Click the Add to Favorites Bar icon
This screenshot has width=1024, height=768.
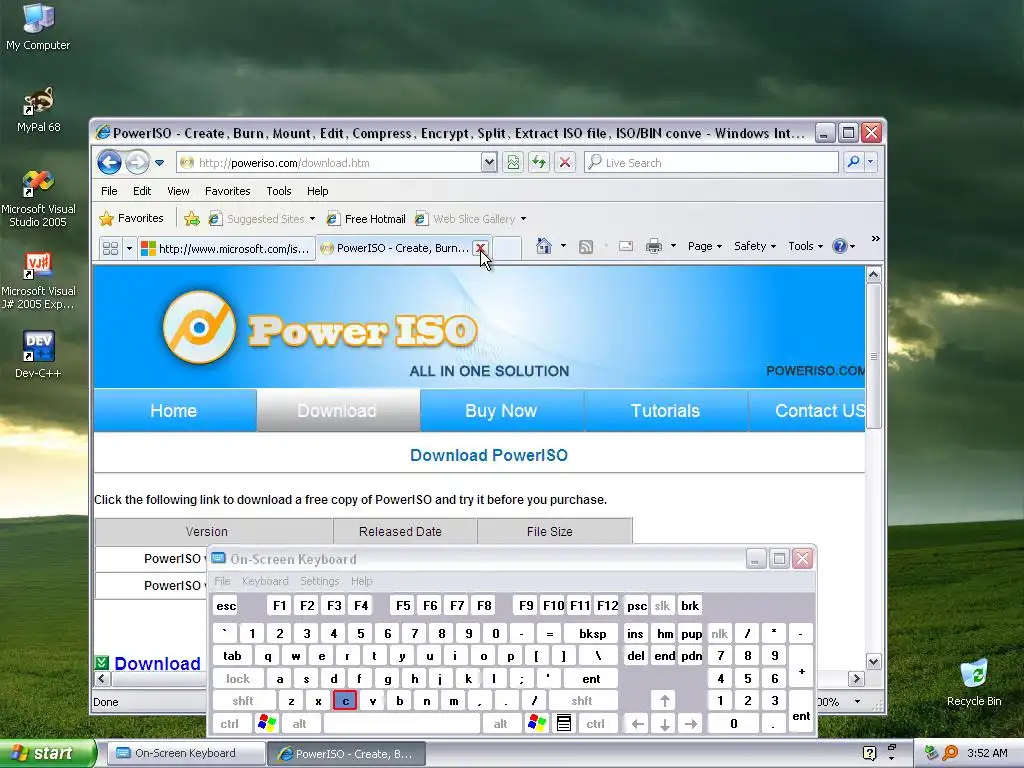point(191,219)
